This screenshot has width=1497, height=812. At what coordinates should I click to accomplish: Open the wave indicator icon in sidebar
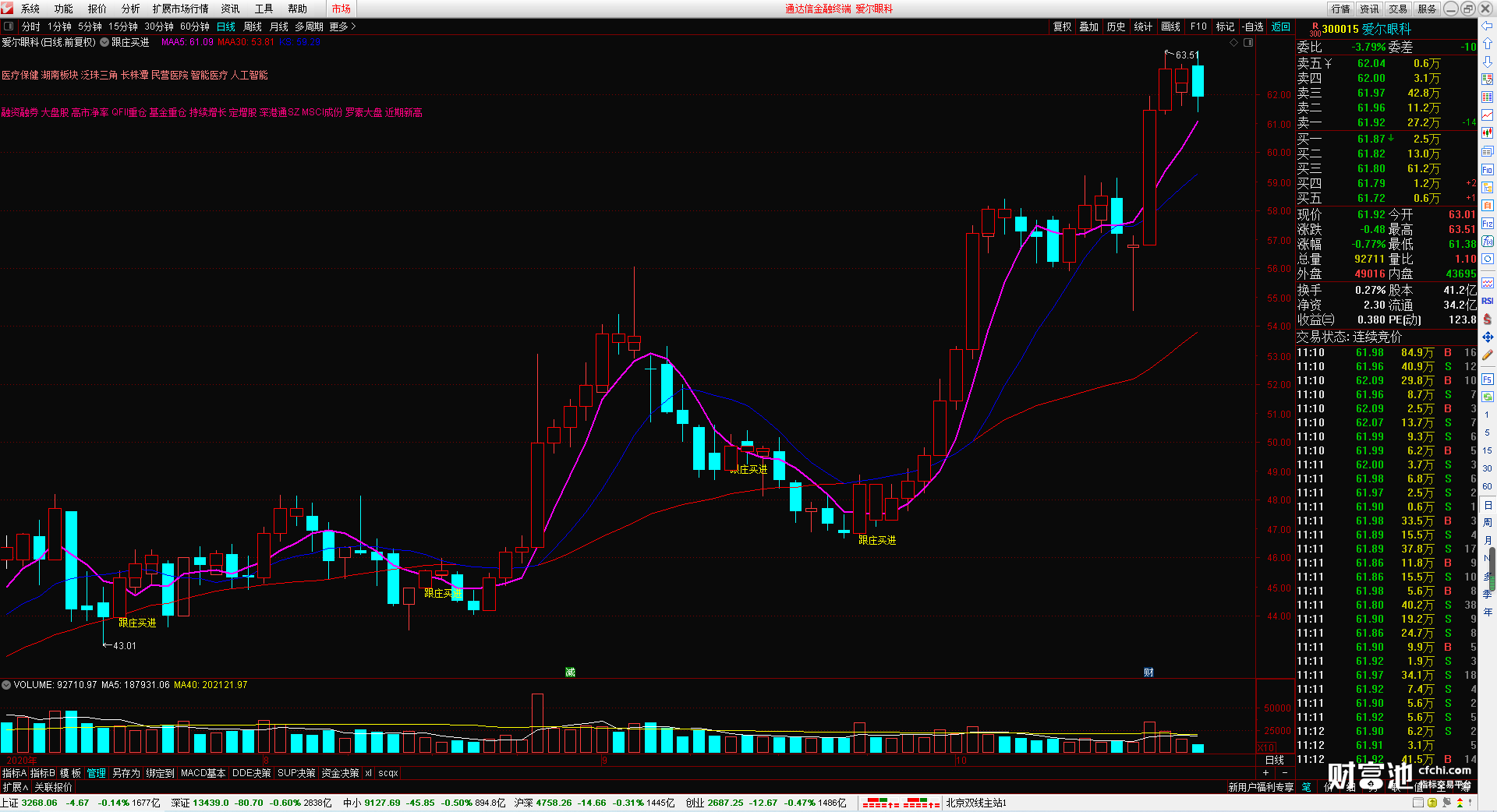(x=1488, y=282)
